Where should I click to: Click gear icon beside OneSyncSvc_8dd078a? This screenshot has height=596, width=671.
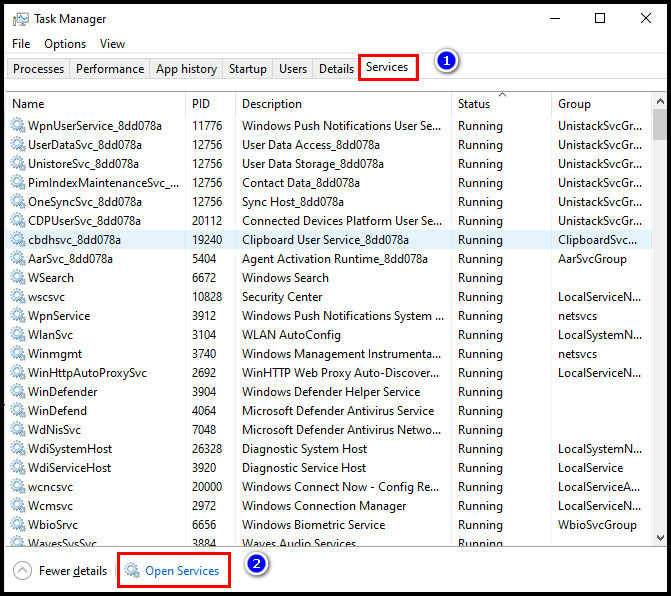click(18, 202)
